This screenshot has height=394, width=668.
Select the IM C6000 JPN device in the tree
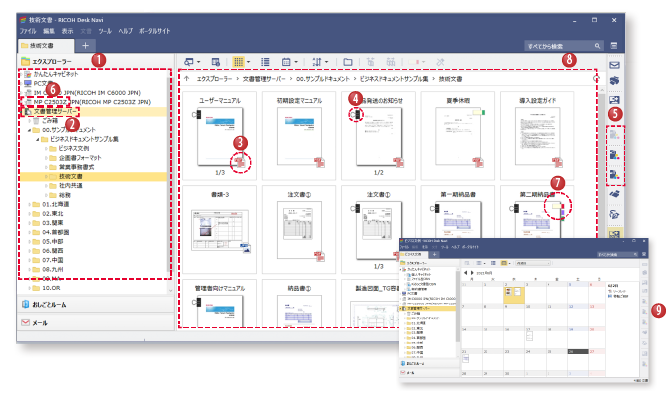87,92
